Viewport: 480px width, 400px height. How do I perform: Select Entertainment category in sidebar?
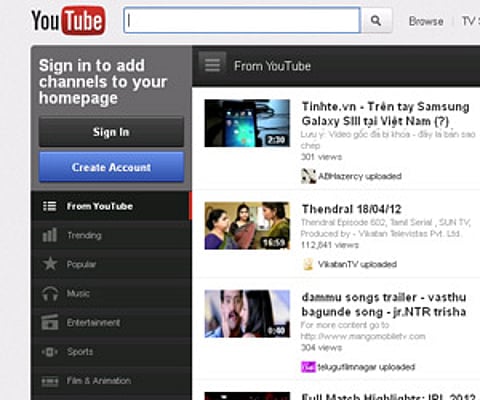tap(111, 322)
